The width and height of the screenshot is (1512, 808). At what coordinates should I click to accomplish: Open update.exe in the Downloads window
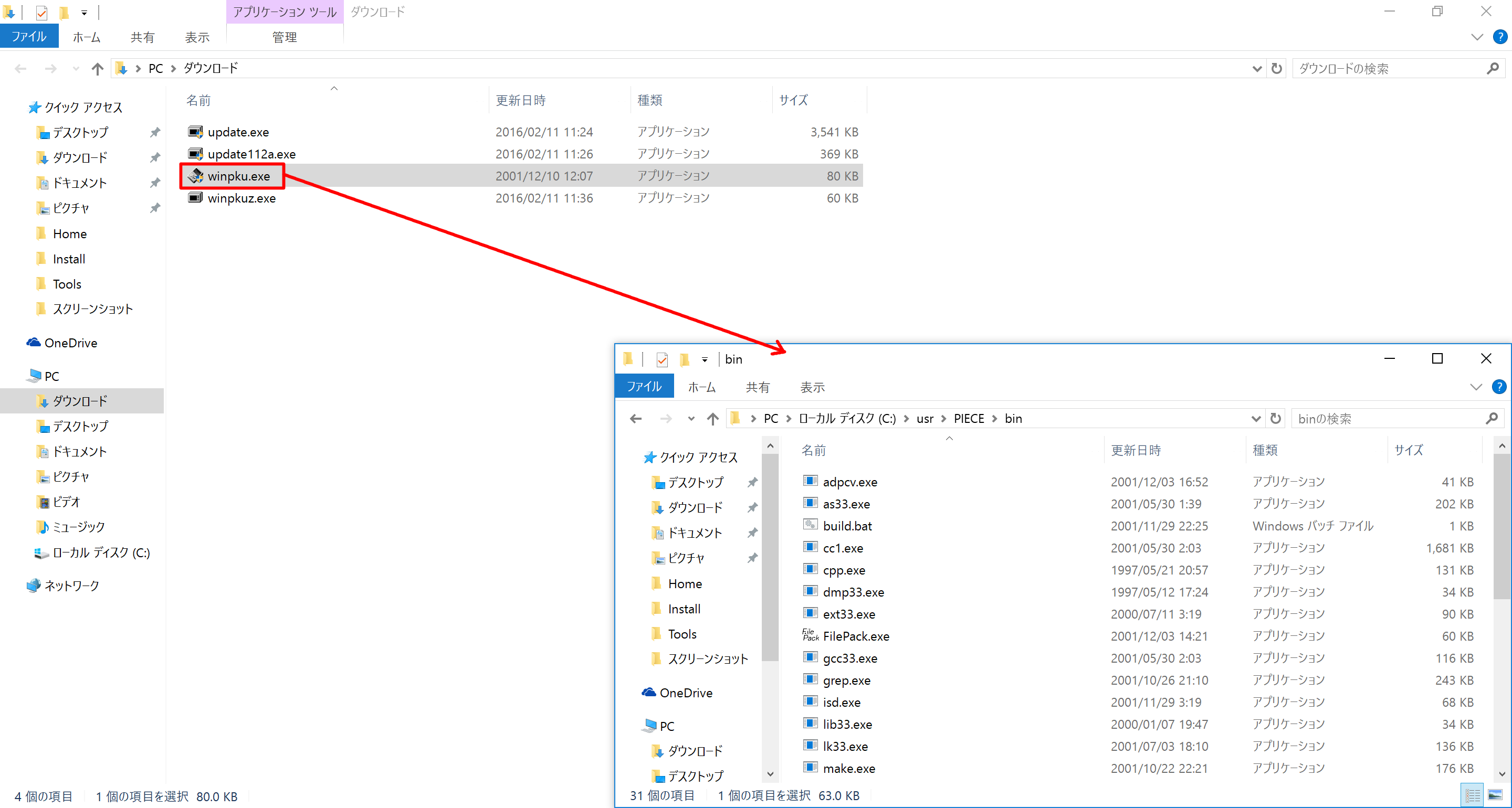[x=238, y=132]
